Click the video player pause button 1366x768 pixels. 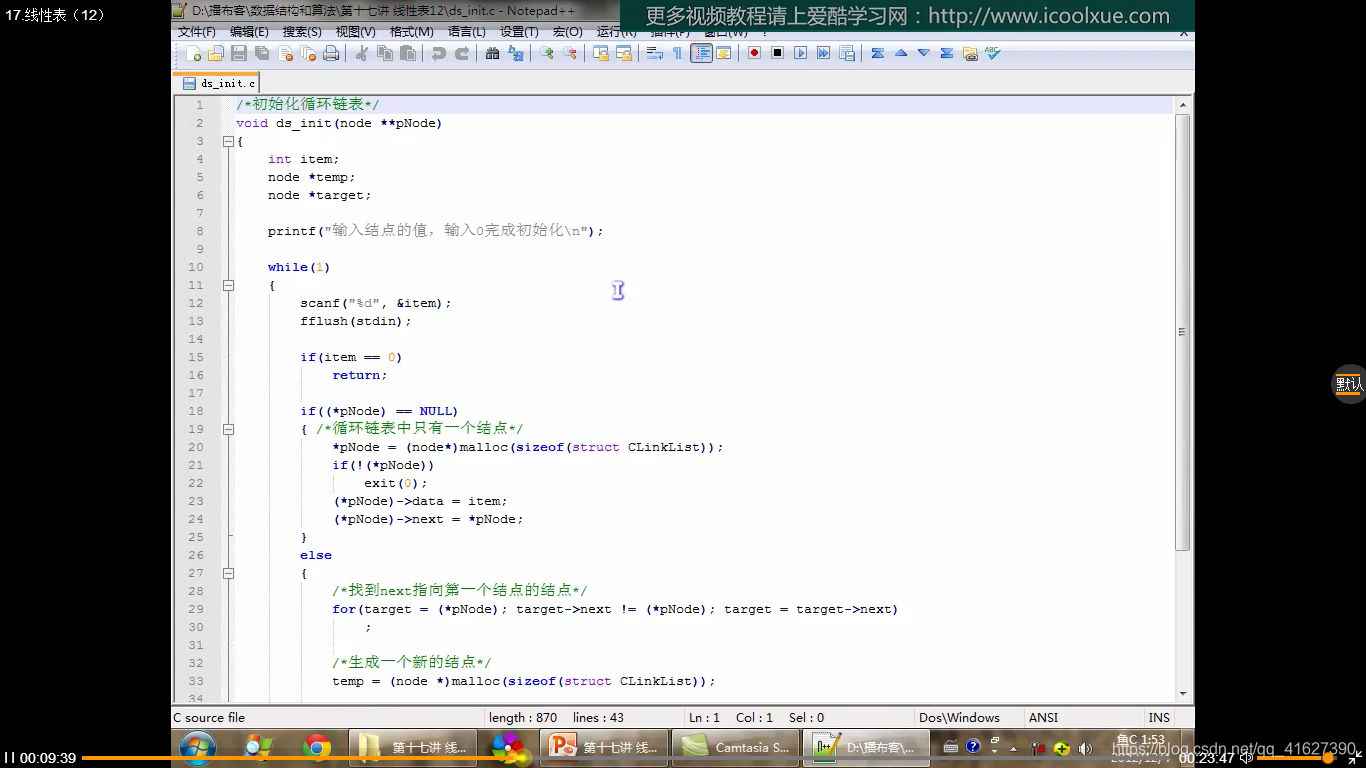pyautogui.click(x=9, y=758)
